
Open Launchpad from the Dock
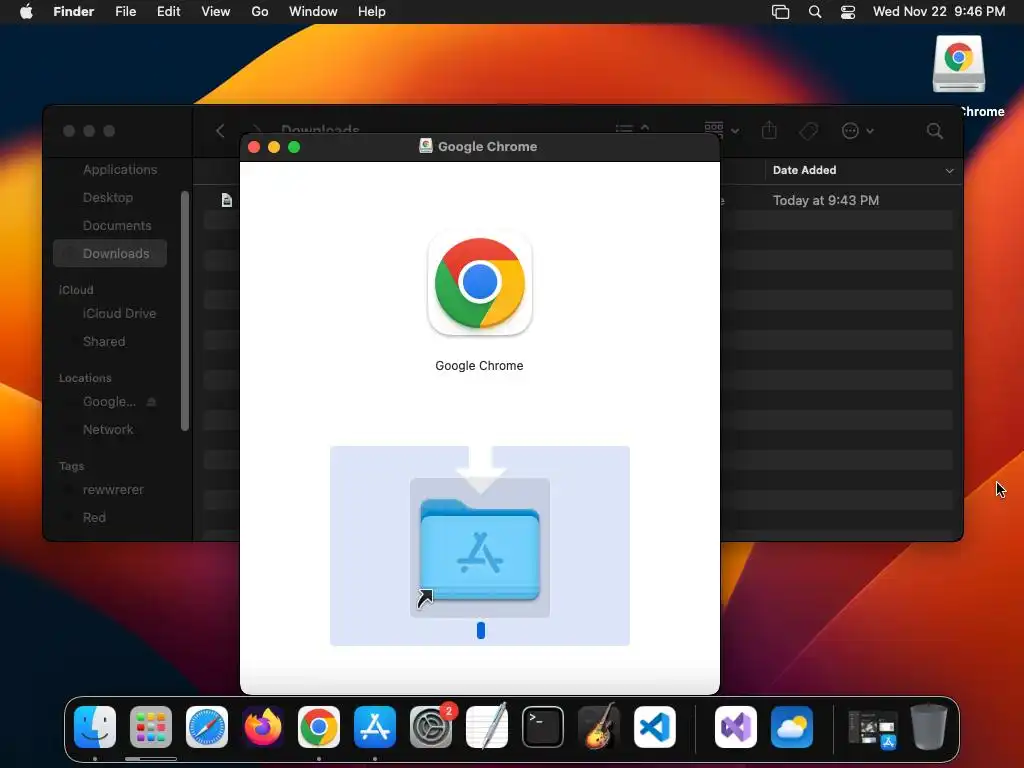pos(151,727)
